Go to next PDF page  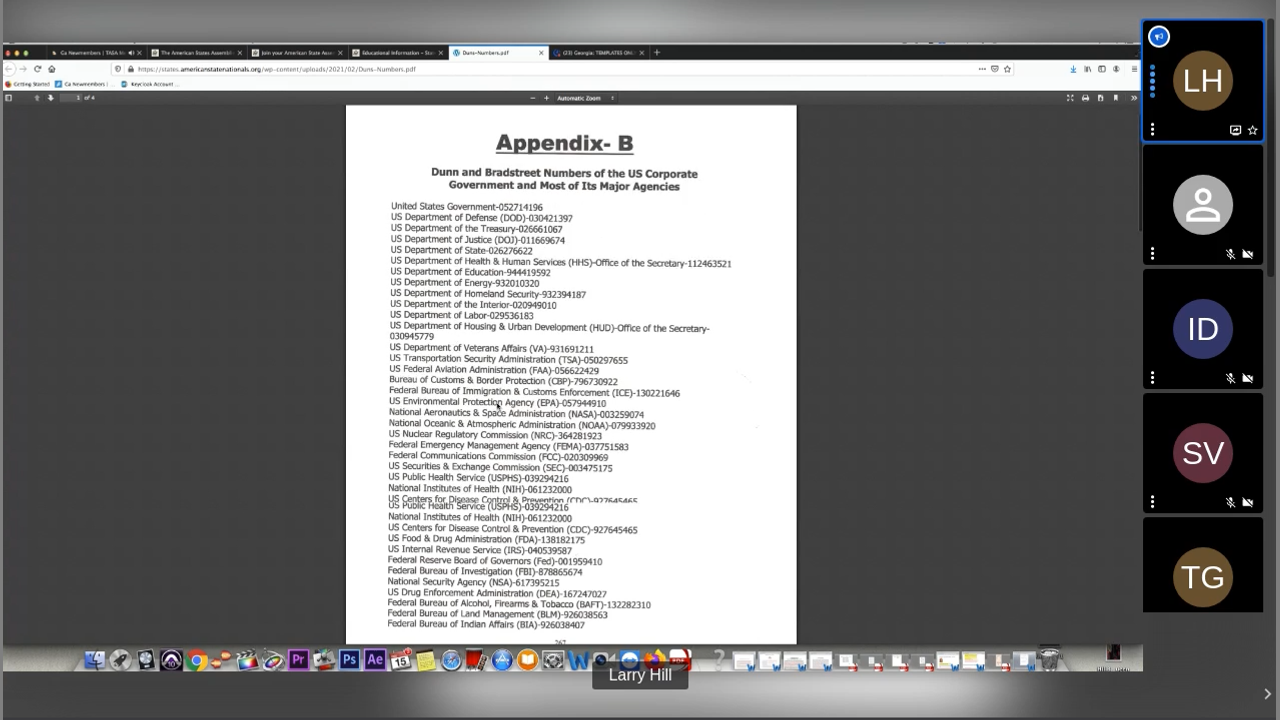click(x=51, y=98)
